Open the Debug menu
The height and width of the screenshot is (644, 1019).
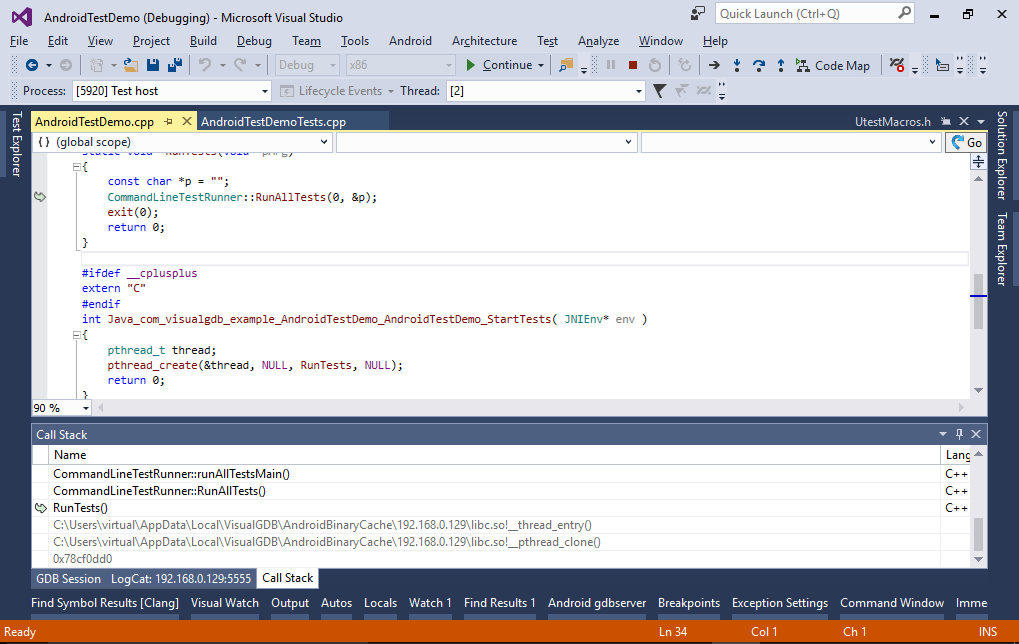tap(254, 41)
